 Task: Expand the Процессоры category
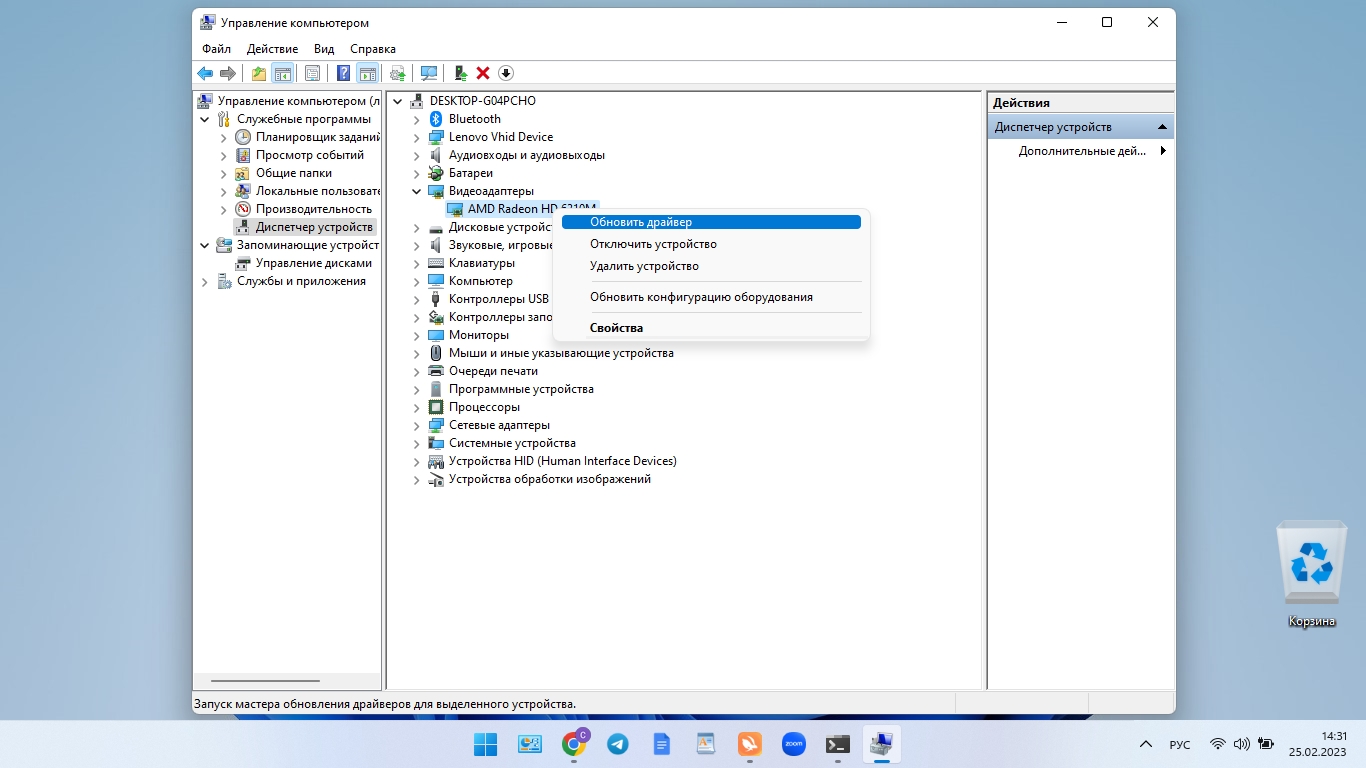pos(417,407)
